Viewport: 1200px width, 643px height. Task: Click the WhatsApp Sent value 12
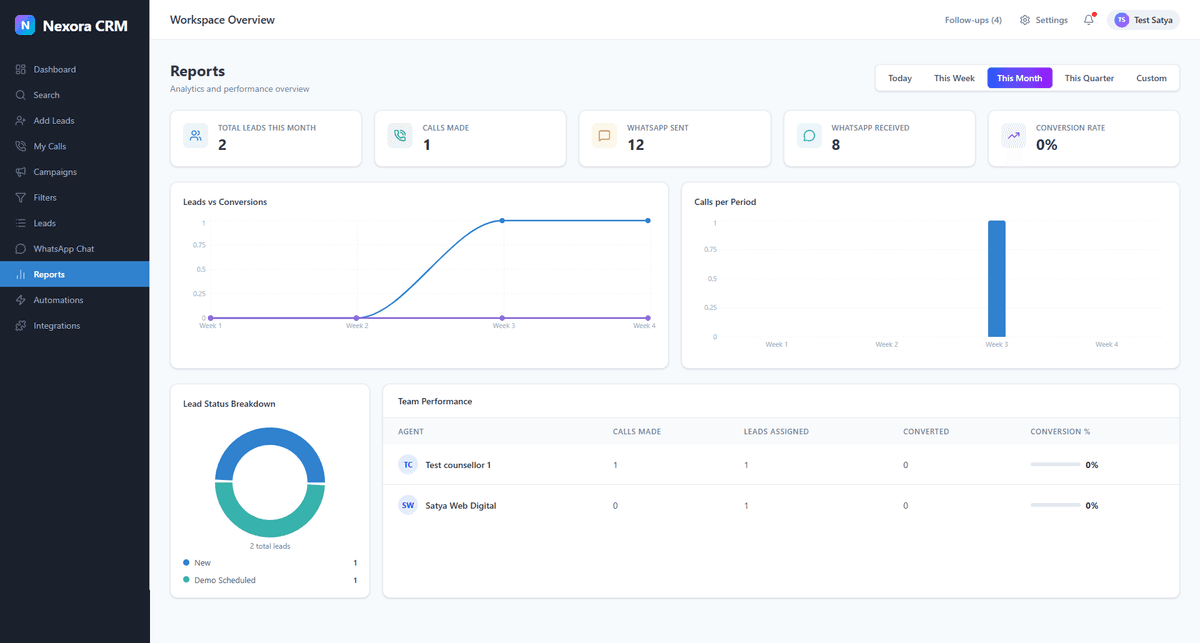[635, 145]
